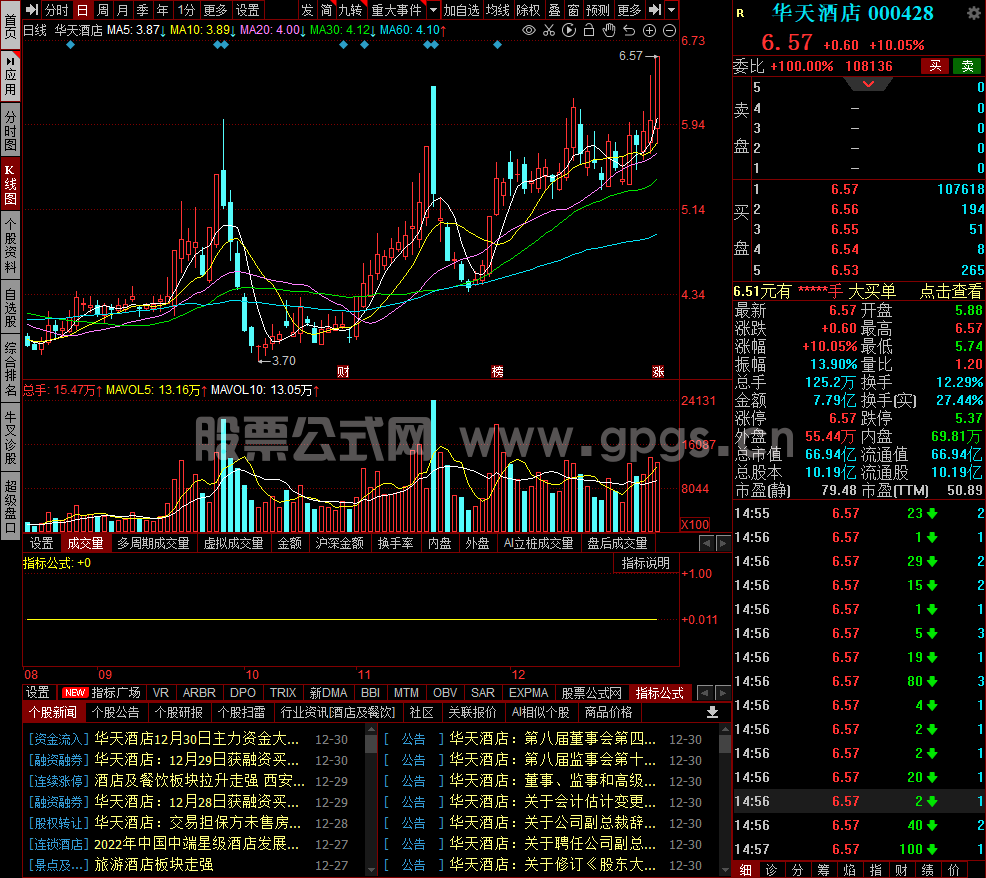Open the 诊 tab at bottom right
This screenshot has height=878, width=986.
coord(771,870)
